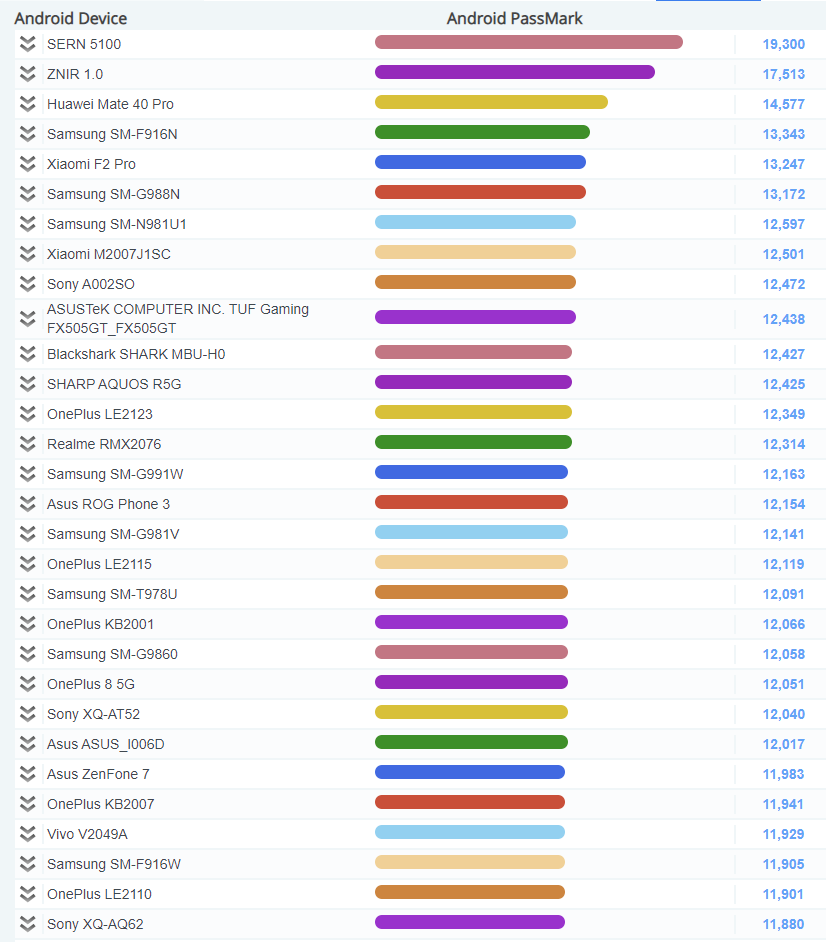Expand the SERN 5100 row chevron
The image size is (826, 942).
28,44
